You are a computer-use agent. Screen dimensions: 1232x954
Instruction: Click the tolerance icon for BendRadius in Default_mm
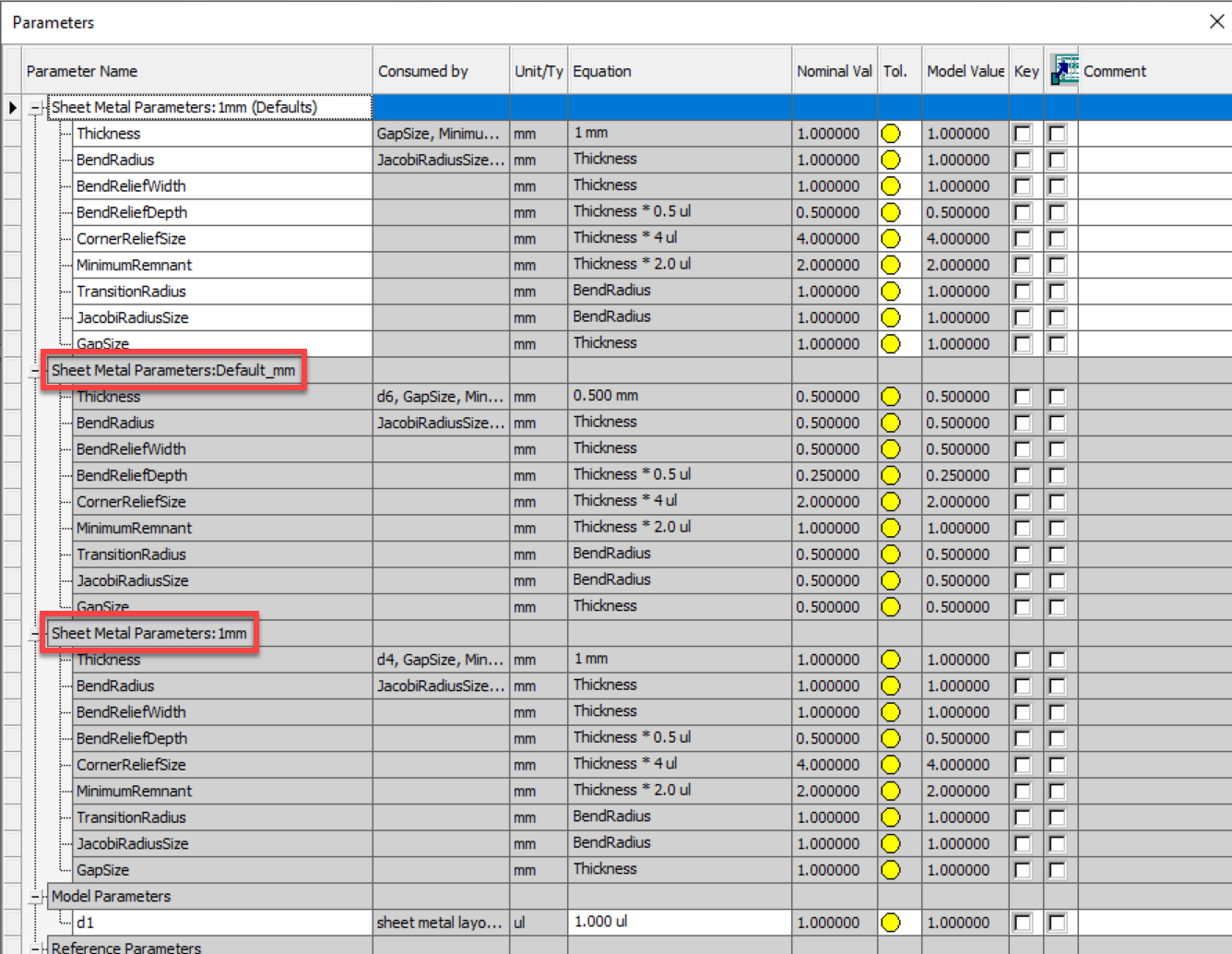click(x=891, y=423)
